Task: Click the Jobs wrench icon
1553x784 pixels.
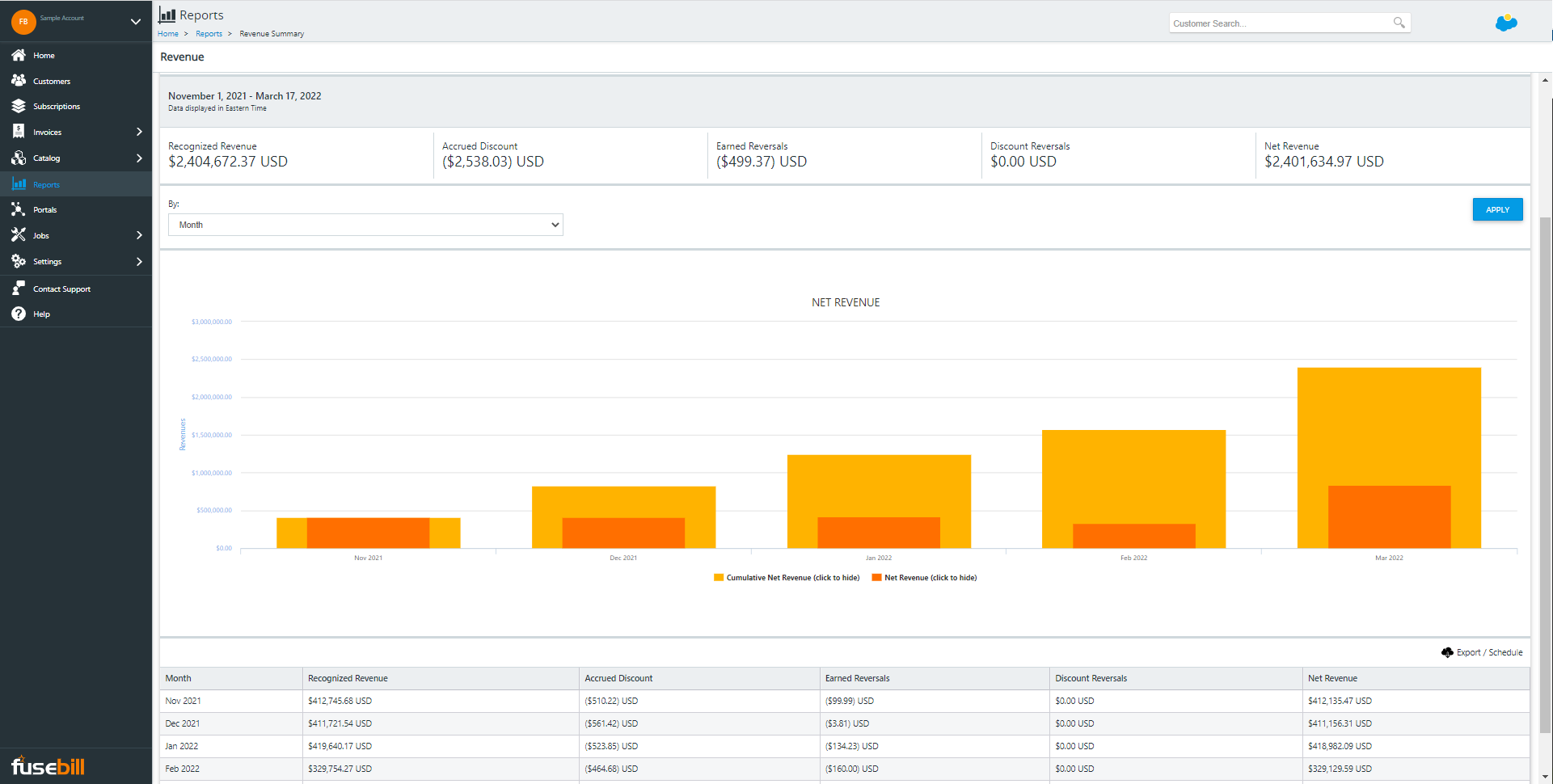Action: coord(18,235)
